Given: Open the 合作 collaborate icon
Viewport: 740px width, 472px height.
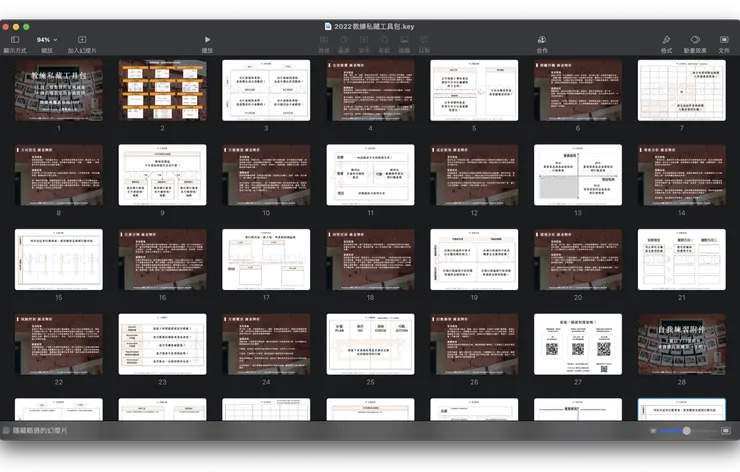Looking at the screenshot, I should pyautogui.click(x=542, y=40).
